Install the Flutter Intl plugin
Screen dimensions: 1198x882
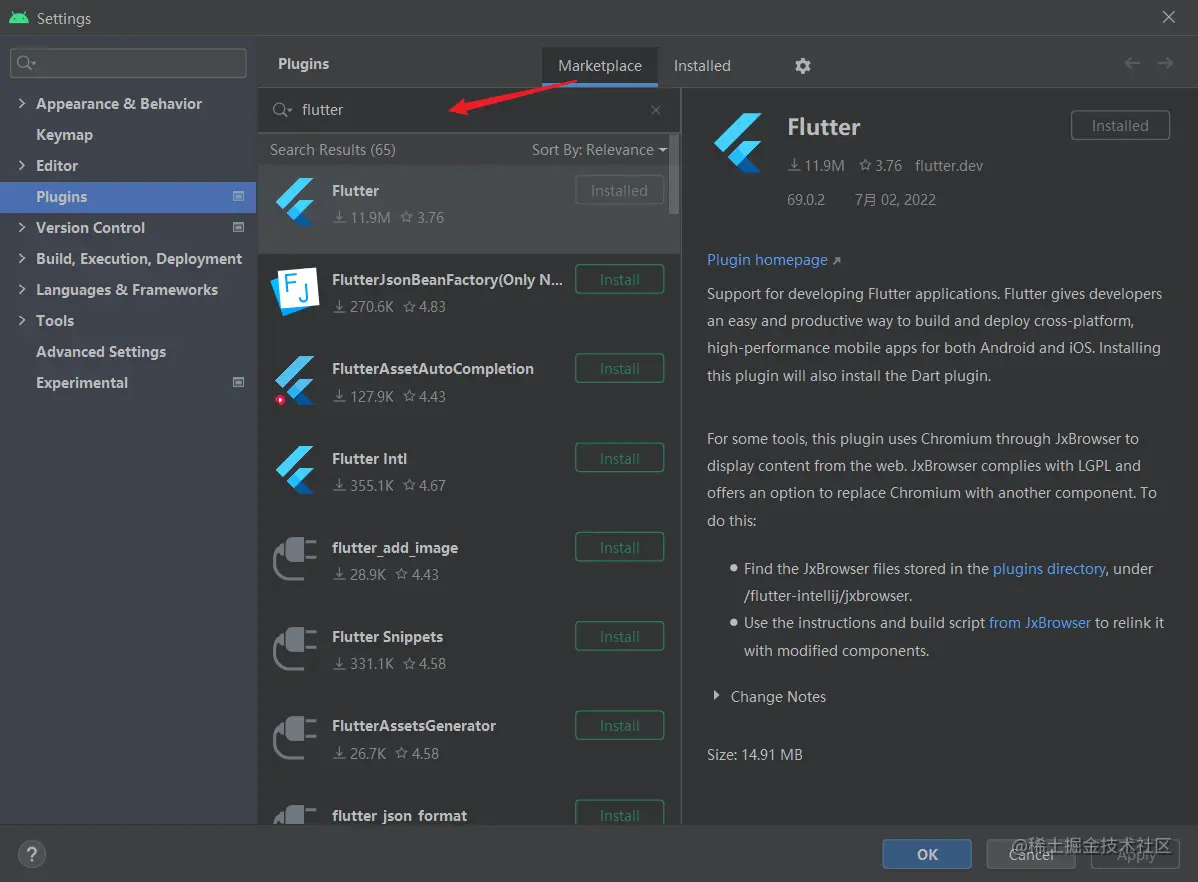[620, 459]
